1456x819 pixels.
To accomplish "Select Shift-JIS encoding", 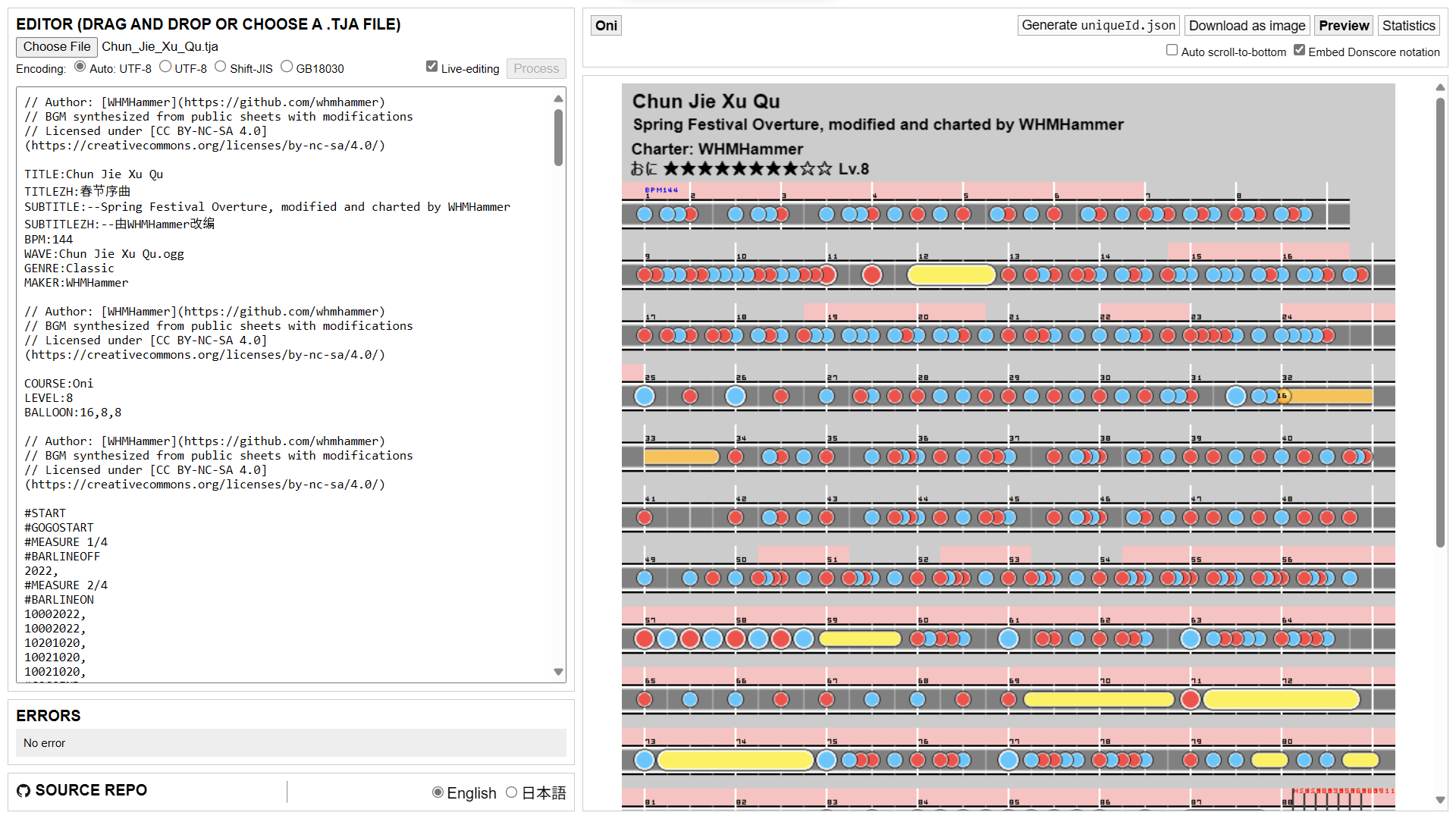I will tap(220, 67).
